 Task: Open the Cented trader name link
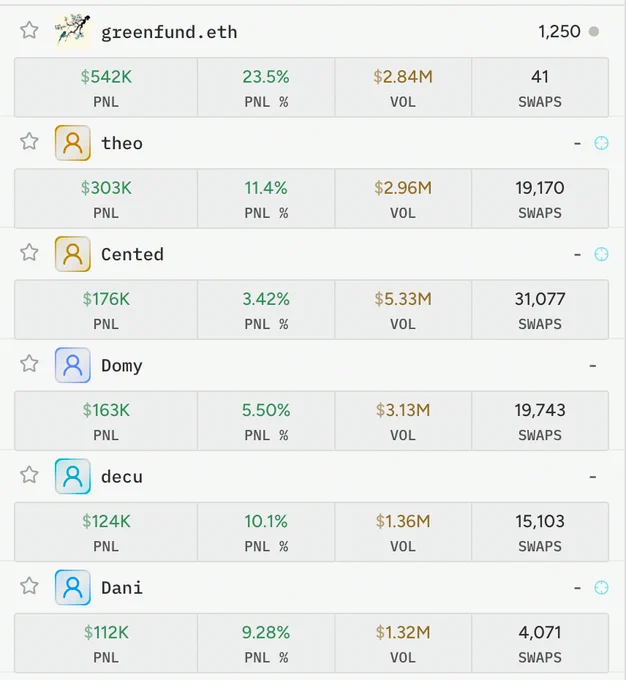[132, 254]
